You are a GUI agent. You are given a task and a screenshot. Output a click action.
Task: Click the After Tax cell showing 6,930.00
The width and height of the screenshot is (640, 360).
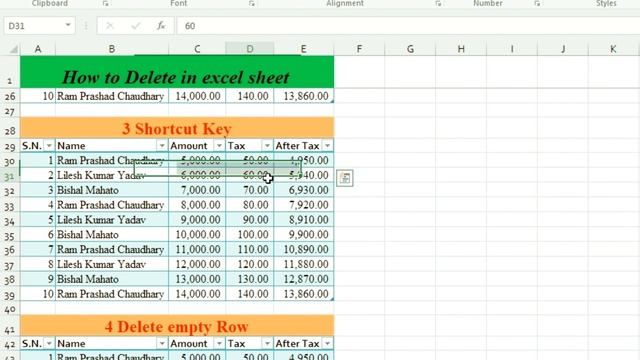(x=304, y=190)
